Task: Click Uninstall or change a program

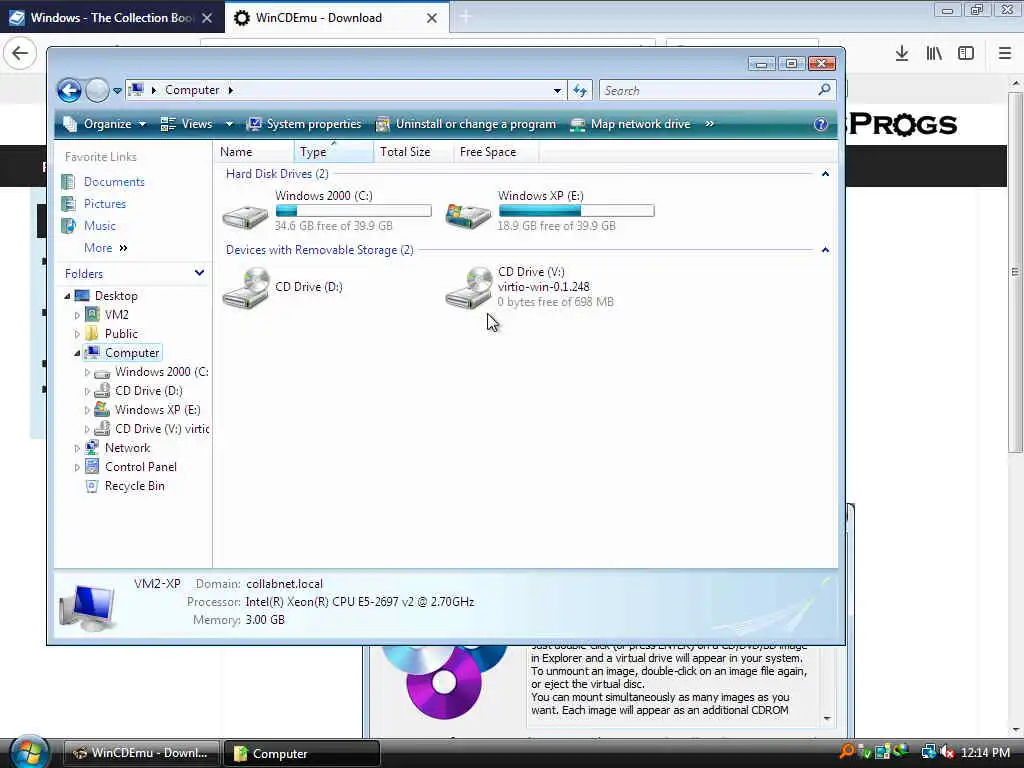Action: [466, 124]
